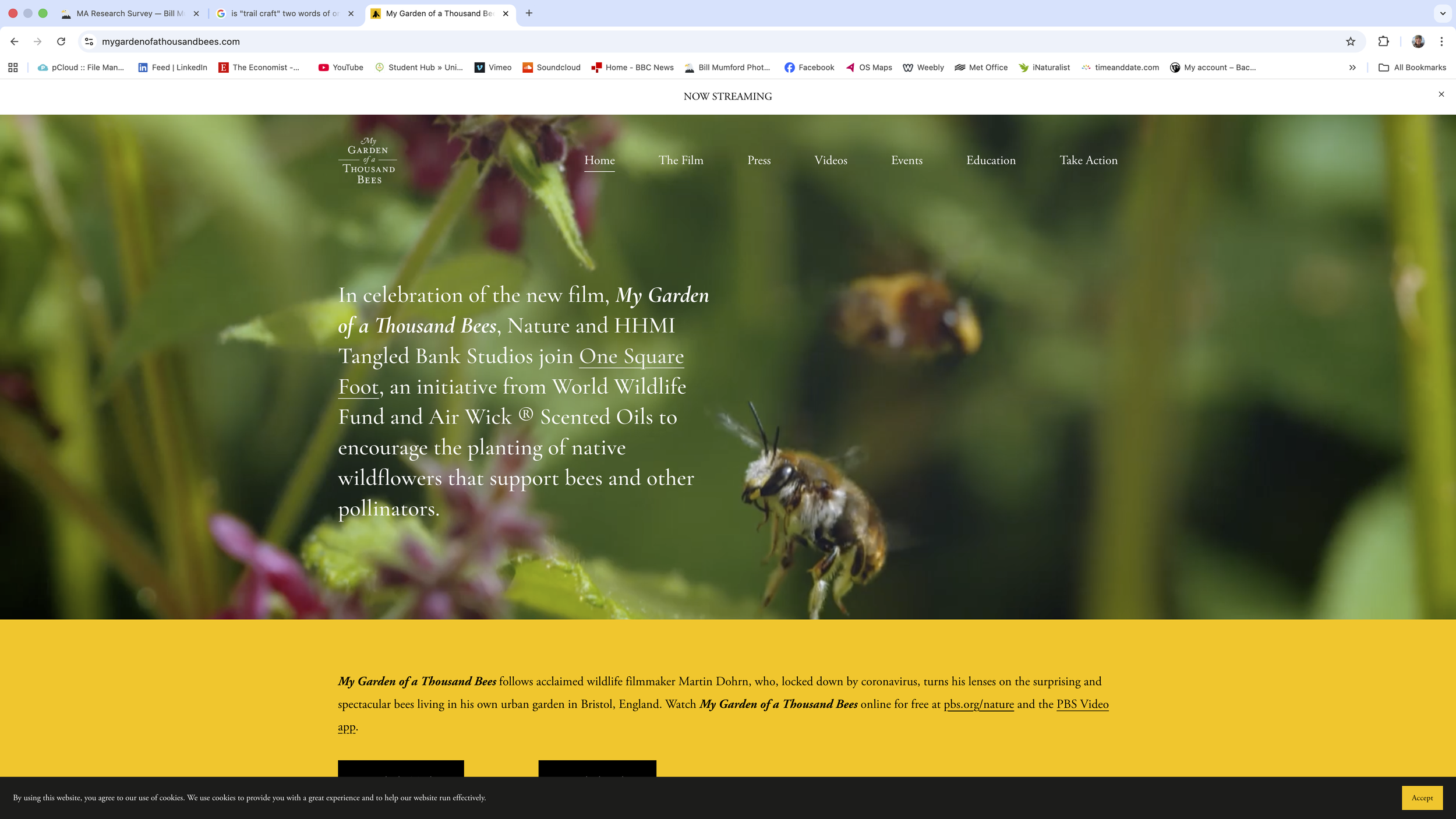Accept the cookies notice
This screenshot has width=1456, height=819.
(x=1422, y=798)
